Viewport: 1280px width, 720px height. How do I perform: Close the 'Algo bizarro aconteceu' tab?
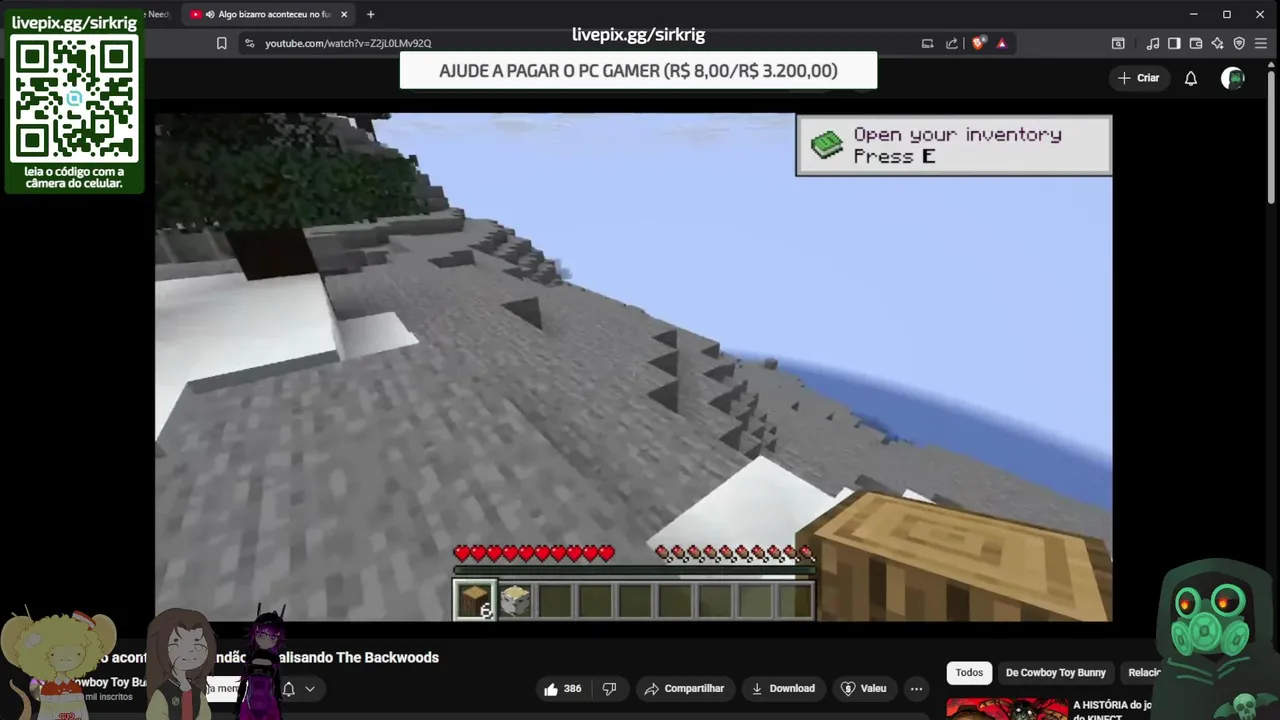tap(344, 15)
